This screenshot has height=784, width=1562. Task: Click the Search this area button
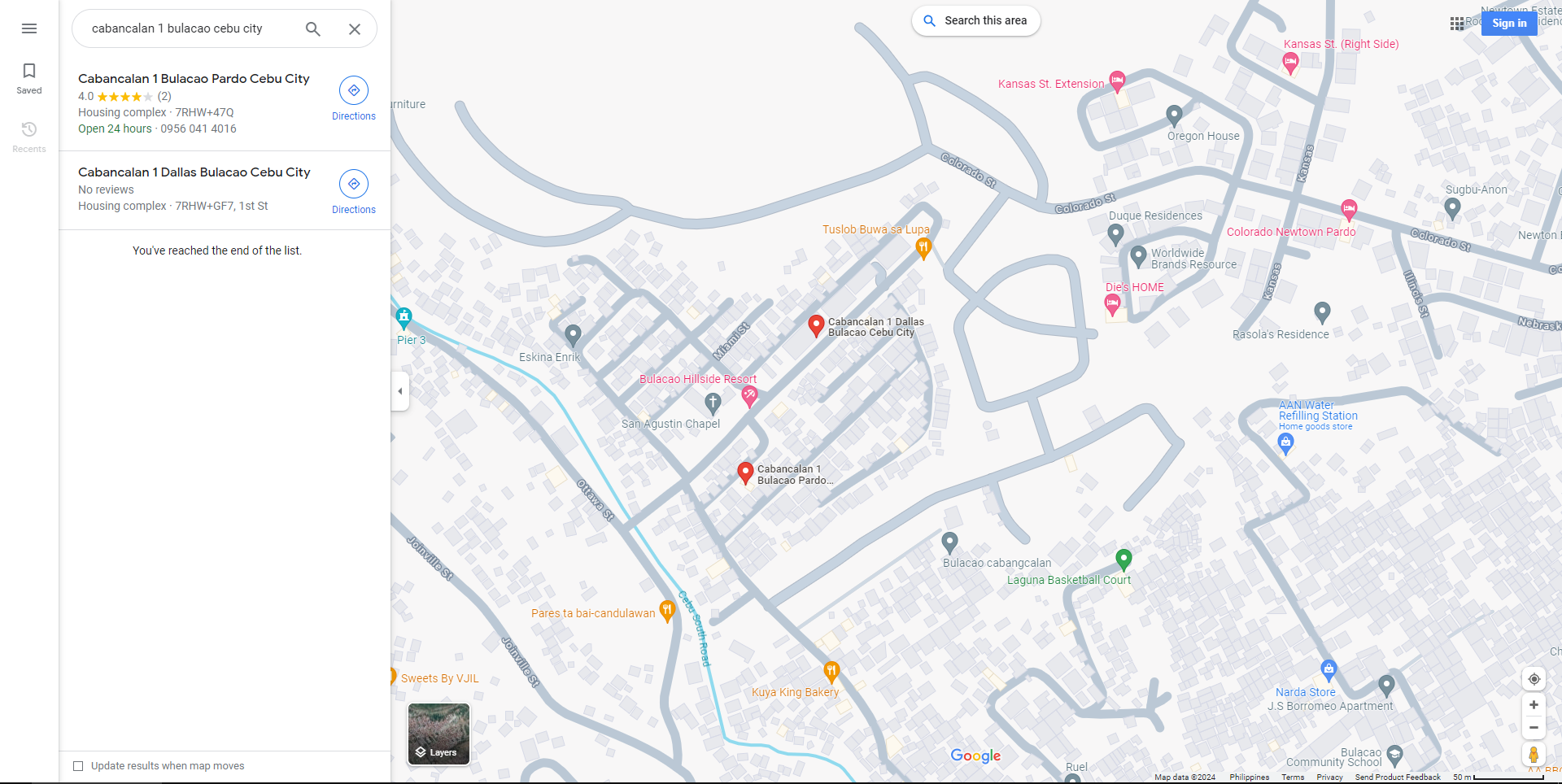975,21
